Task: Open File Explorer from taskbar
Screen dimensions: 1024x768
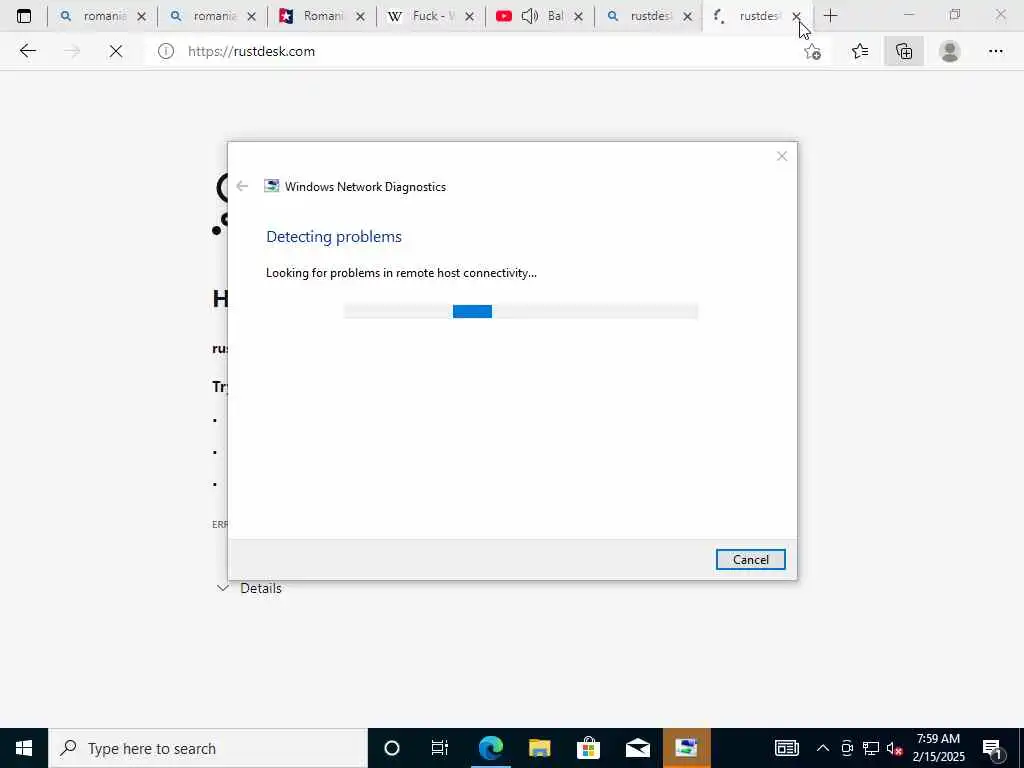Action: coord(539,748)
